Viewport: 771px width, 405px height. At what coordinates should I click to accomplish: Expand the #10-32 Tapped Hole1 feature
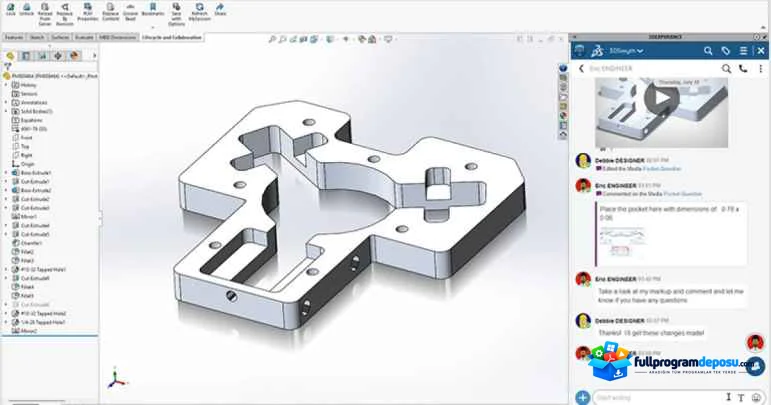pos(6,269)
